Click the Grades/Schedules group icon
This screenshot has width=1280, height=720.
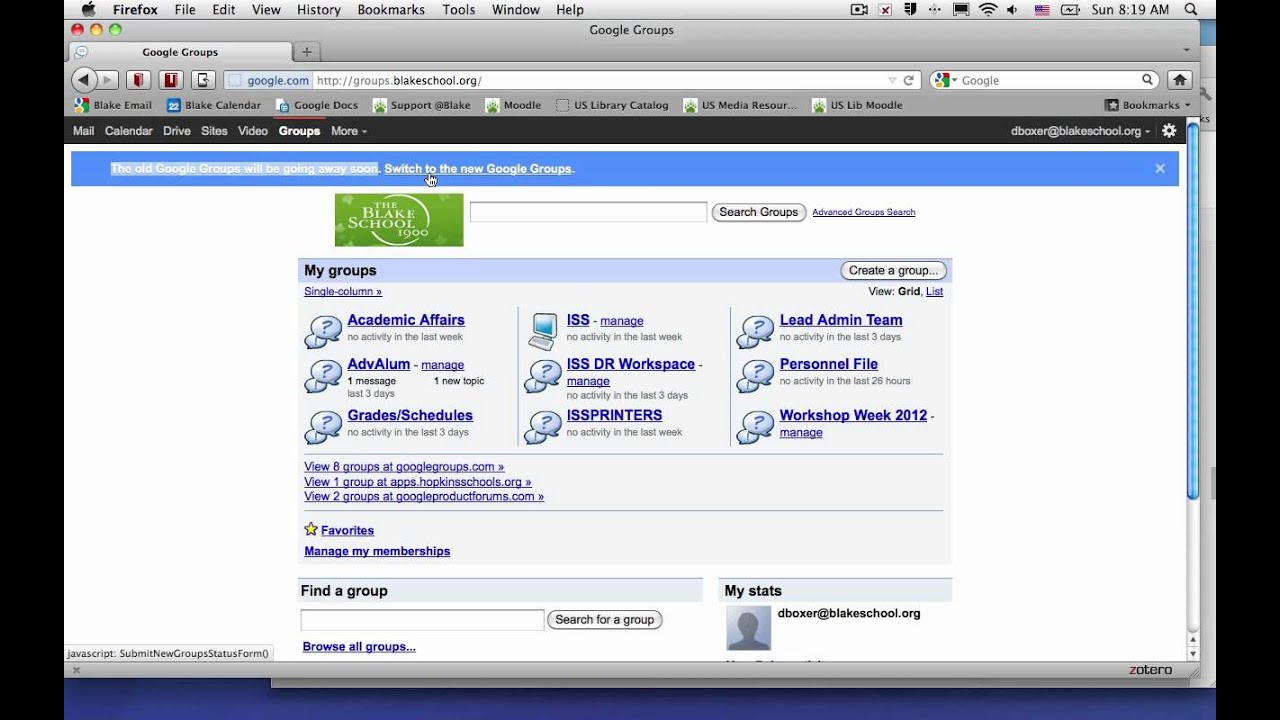323,426
